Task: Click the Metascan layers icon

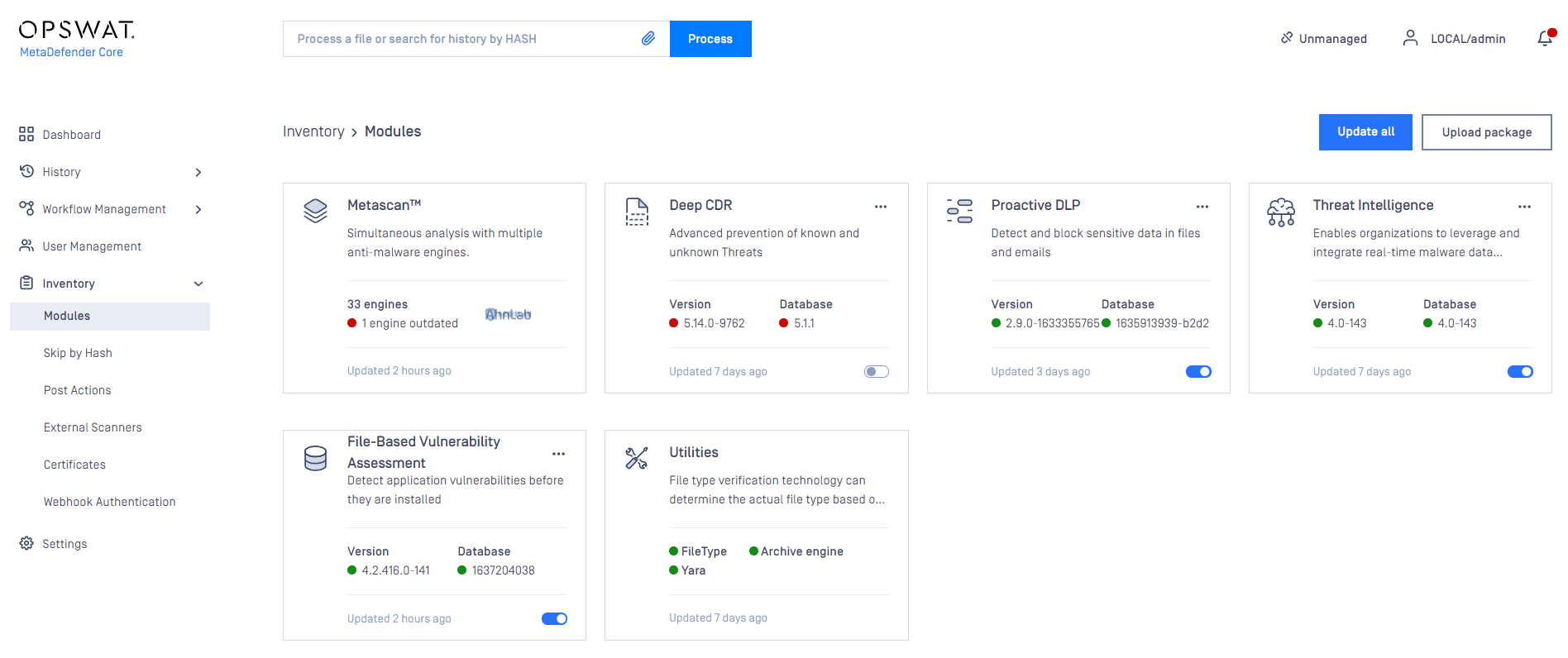Action: click(x=315, y=211)
